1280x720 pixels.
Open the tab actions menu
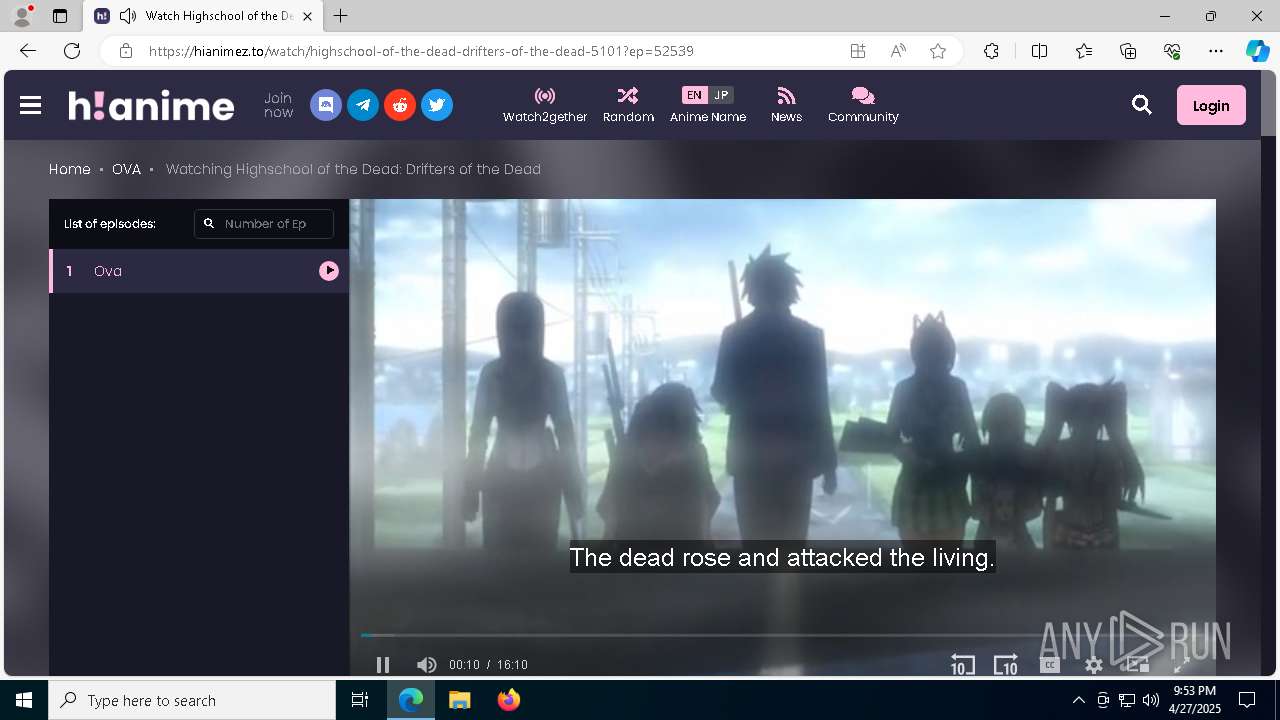click(60, 16)
